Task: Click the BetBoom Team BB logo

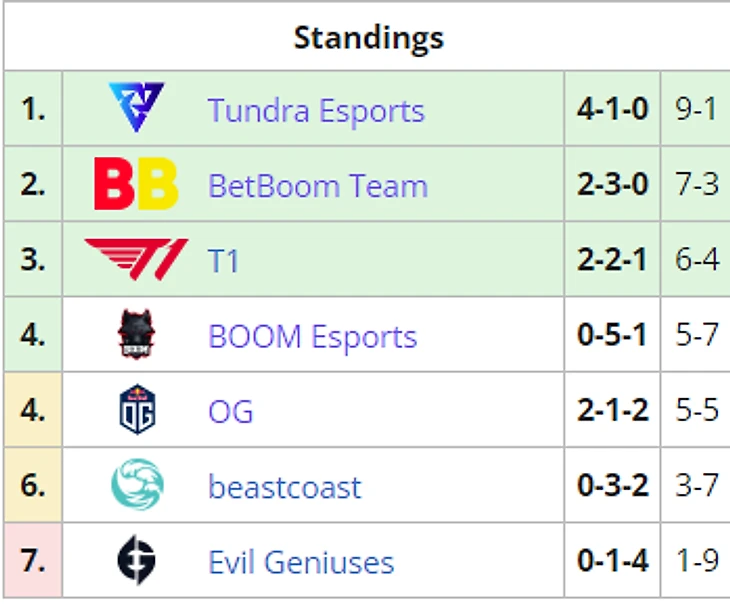Action: point(137,184)
